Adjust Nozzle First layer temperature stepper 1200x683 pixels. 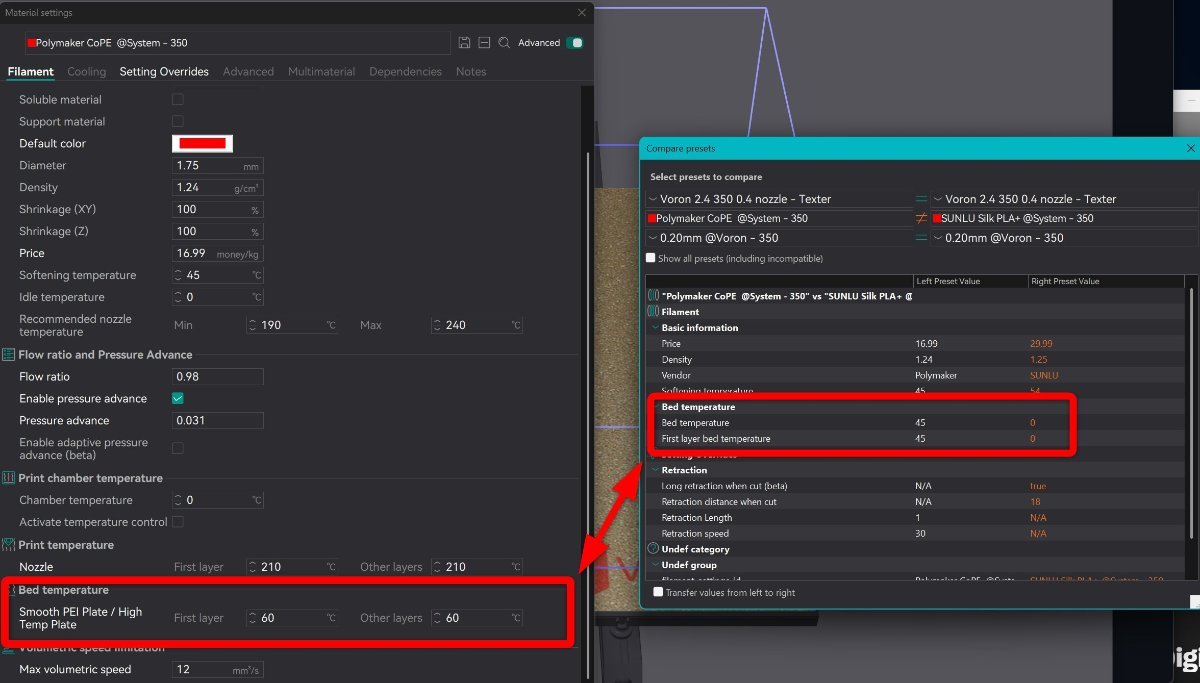pos(253,567)
